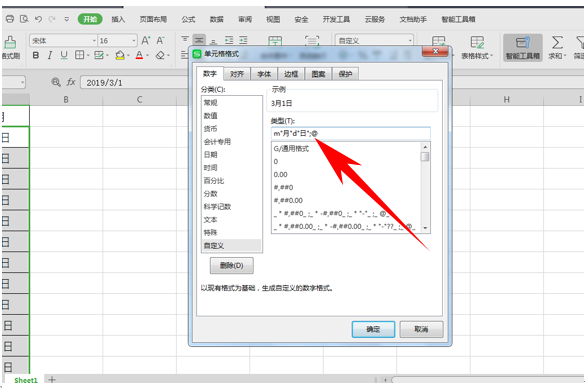Select 文本 in the category list
Screen dimensions: 585x388
[x=231, y=219]
